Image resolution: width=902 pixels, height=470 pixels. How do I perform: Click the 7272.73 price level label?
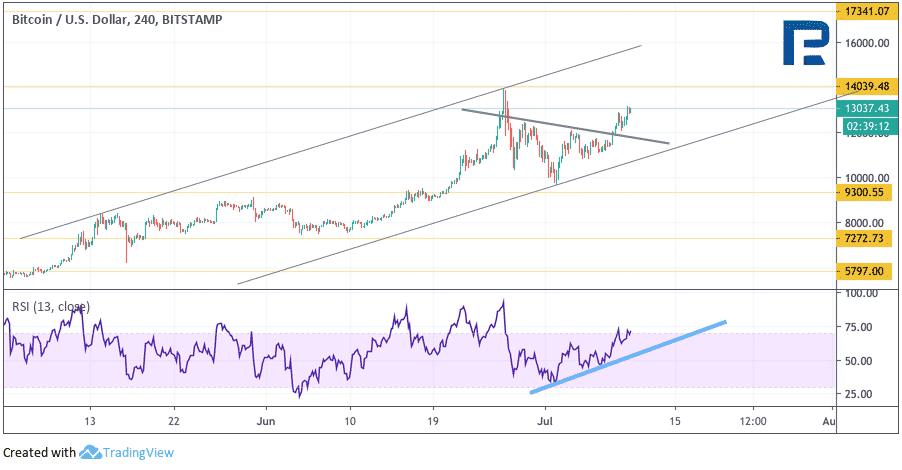tap(864, 238)
